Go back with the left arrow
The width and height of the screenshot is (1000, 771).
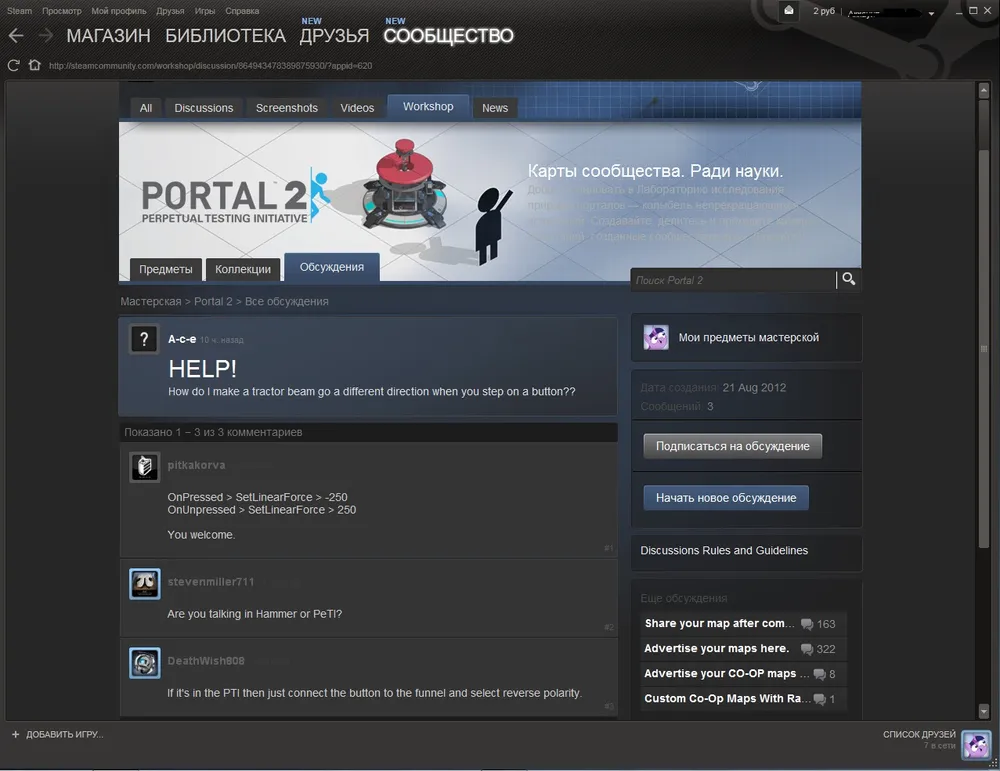click(x=16, y=36)
